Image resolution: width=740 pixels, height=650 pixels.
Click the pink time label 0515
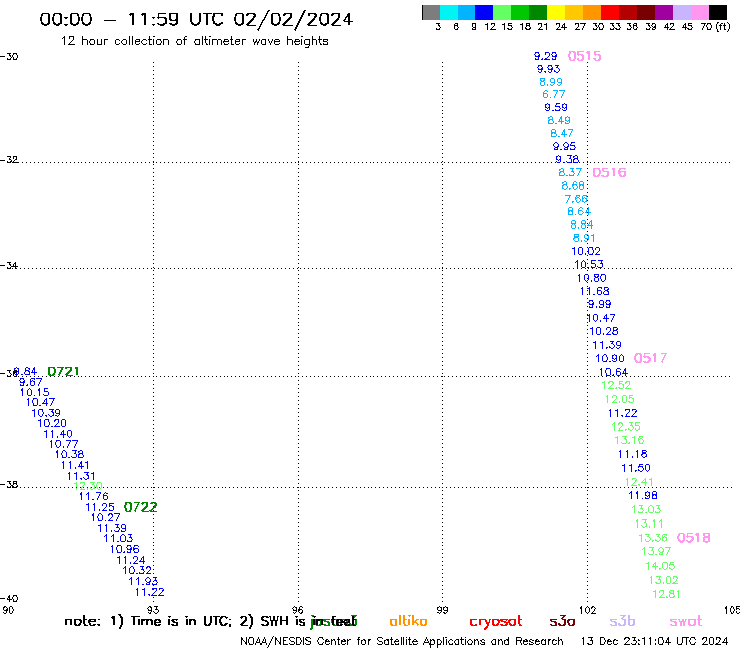coord(584,56)
